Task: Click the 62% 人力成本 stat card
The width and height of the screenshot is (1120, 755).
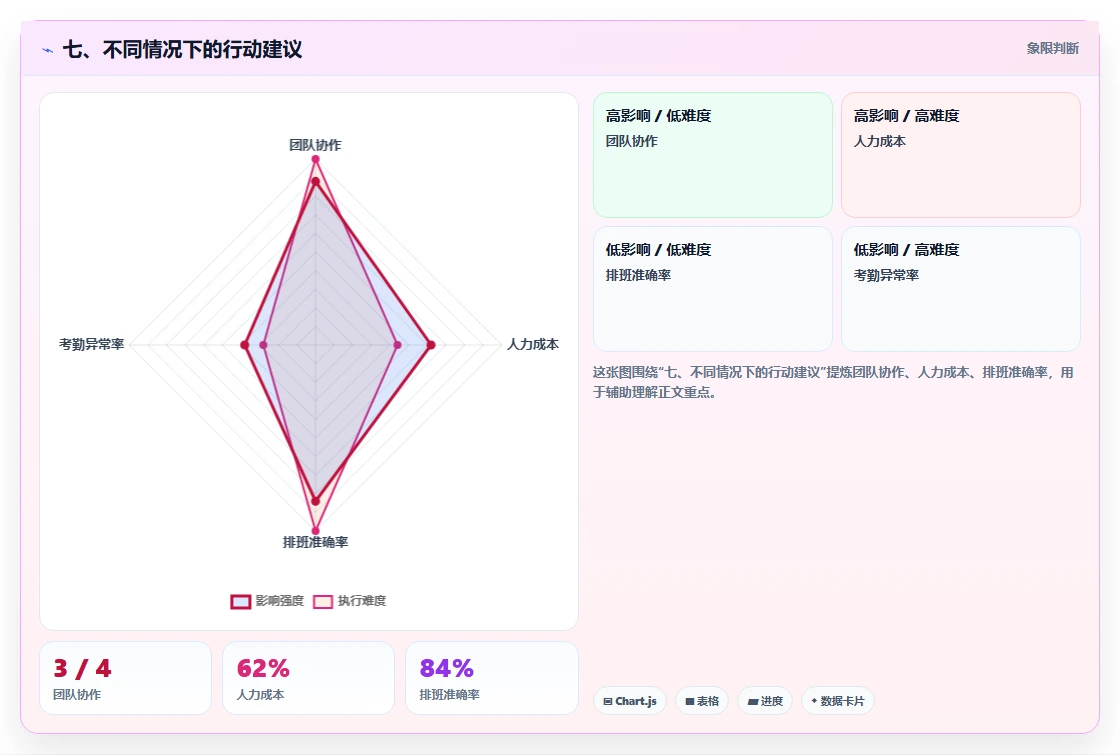Action: [309, 678]
